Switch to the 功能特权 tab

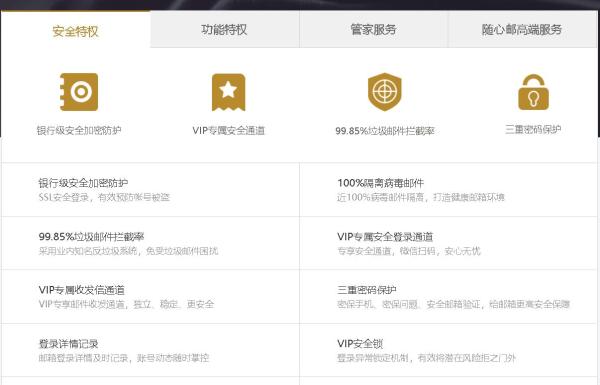click(x=225, y=29)
